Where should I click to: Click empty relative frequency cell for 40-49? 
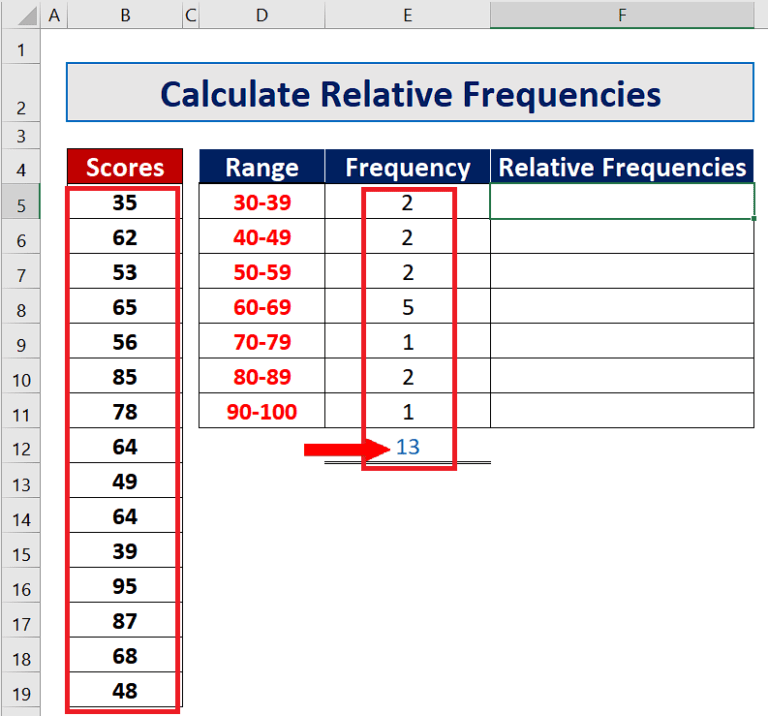tap(622, 236)
